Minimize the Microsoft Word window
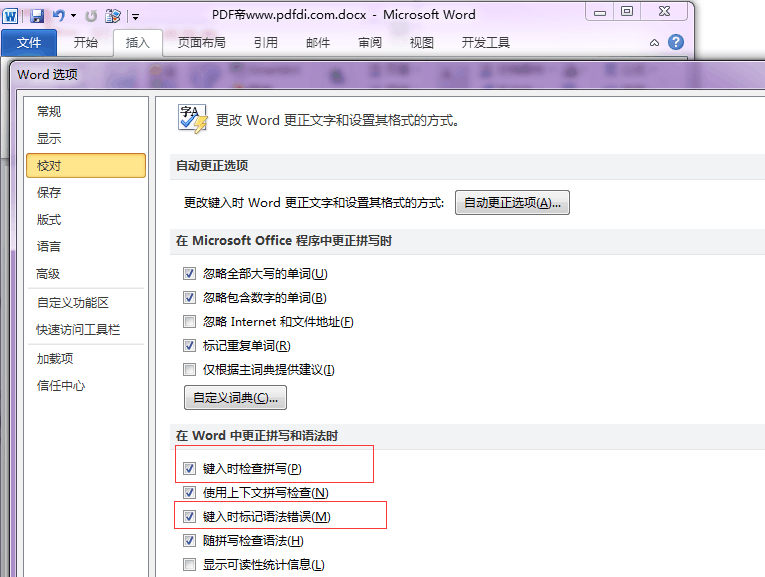The image size is (765, 577). [600, 12]
